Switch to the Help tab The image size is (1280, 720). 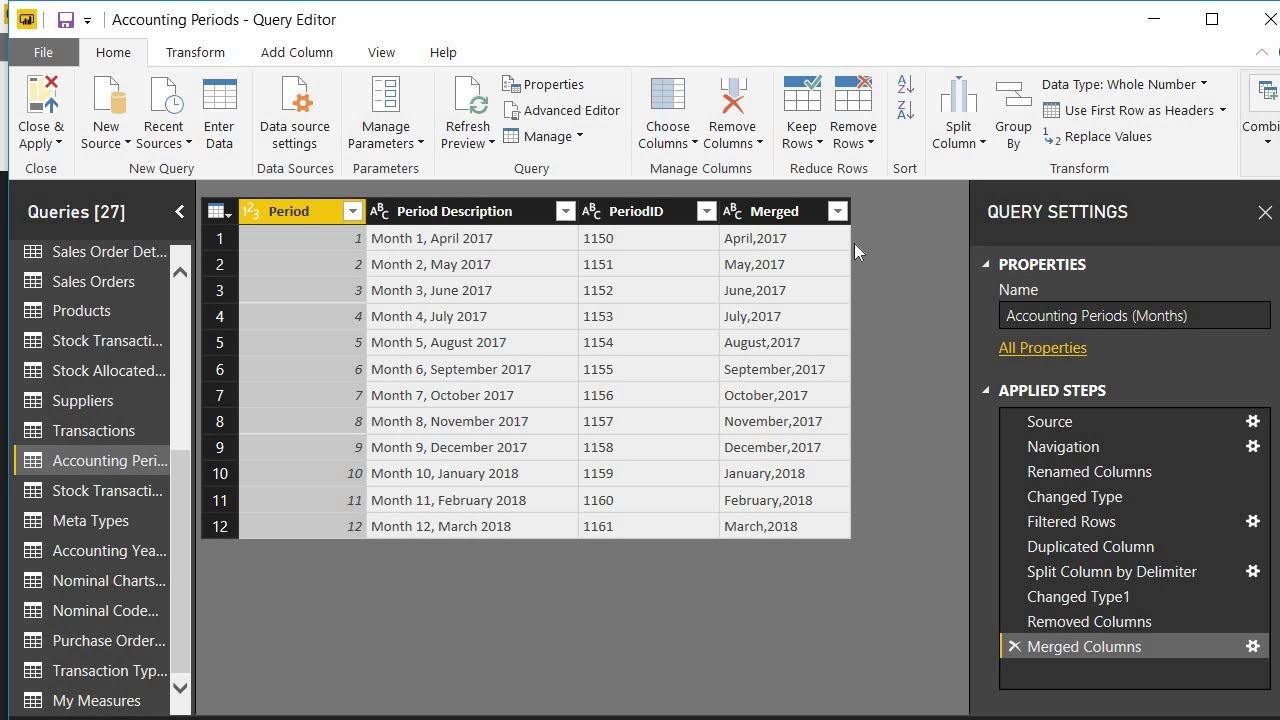(443, 52)
